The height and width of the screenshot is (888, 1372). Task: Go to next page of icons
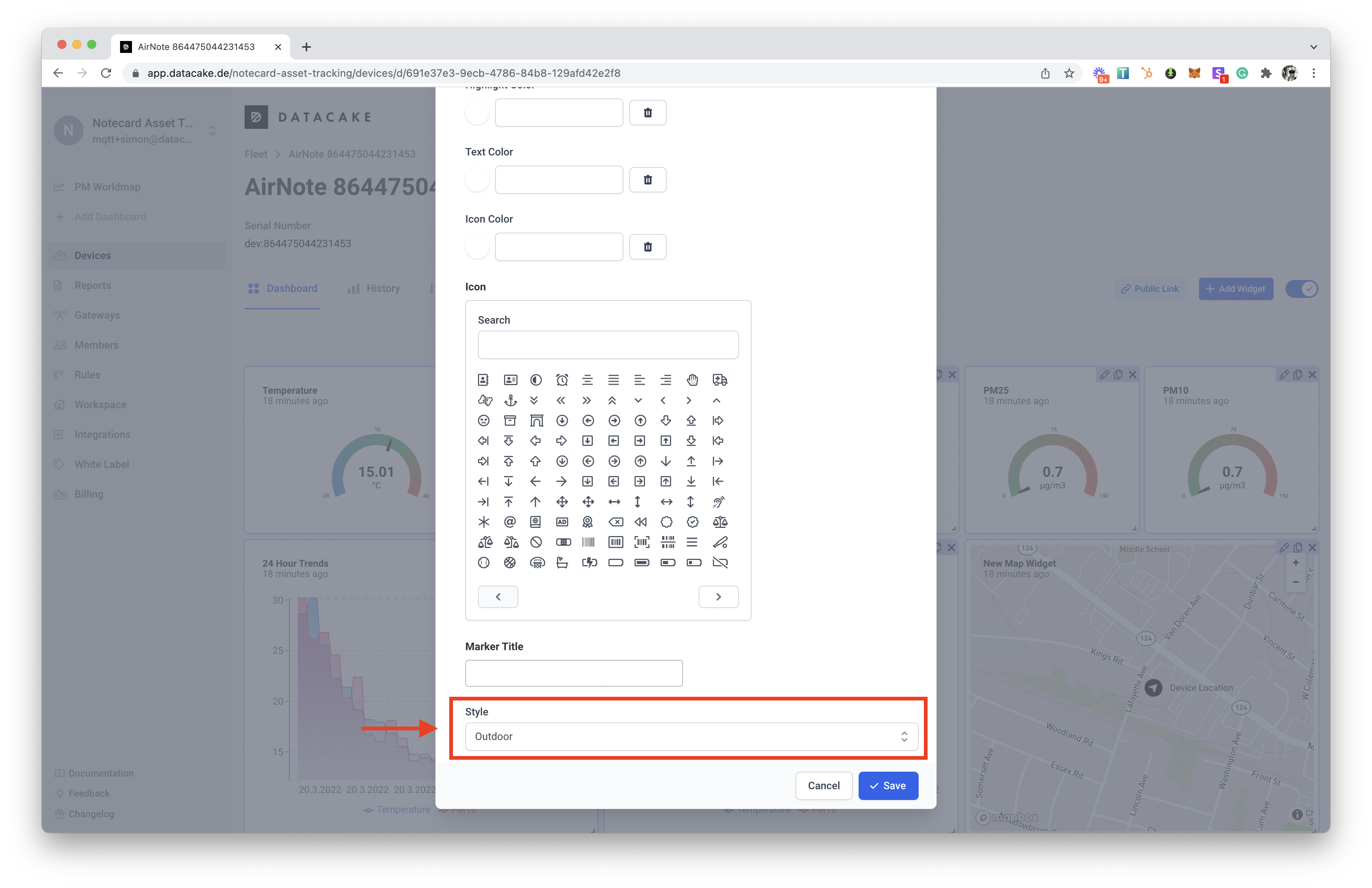tap(718, 596)
